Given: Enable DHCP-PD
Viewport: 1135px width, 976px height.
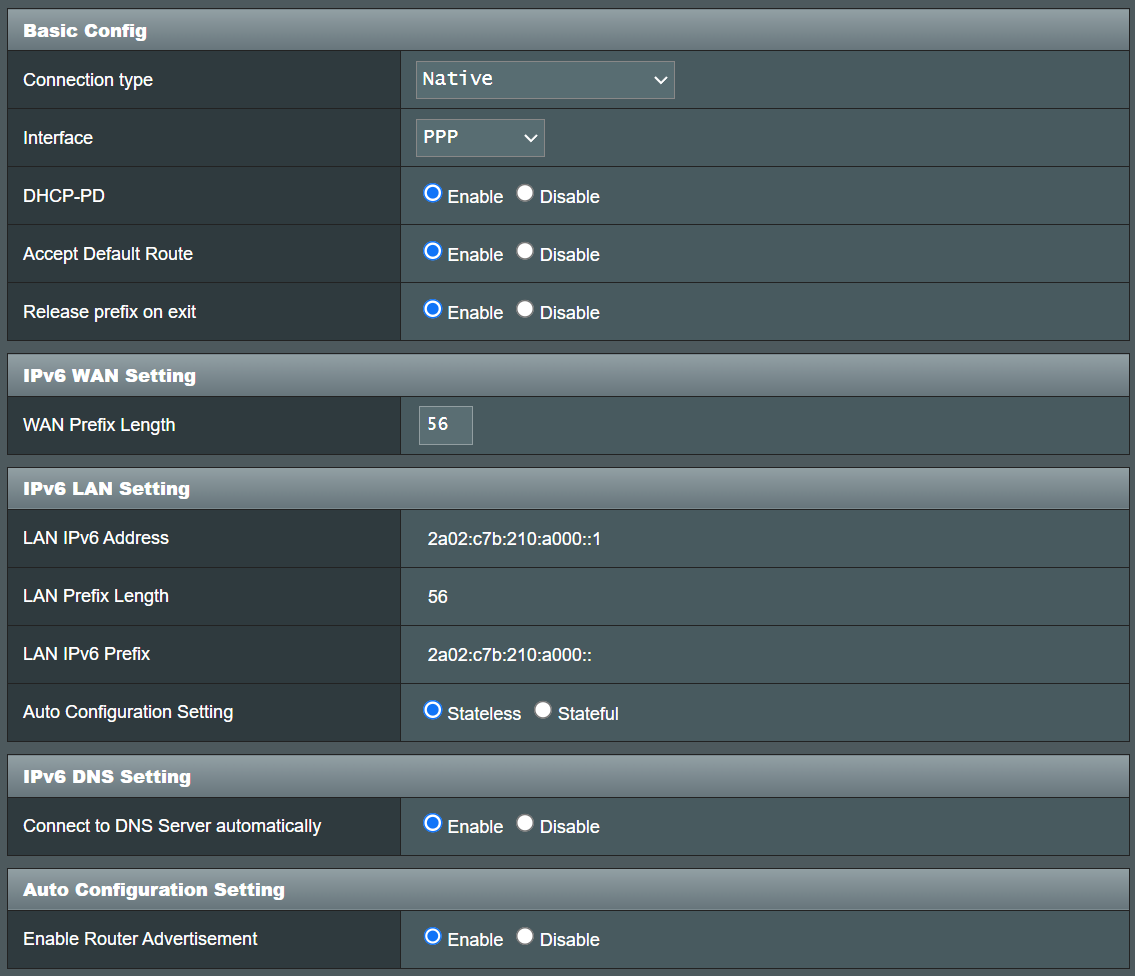Looking at the screenshot, I should [x=432, y=193].
